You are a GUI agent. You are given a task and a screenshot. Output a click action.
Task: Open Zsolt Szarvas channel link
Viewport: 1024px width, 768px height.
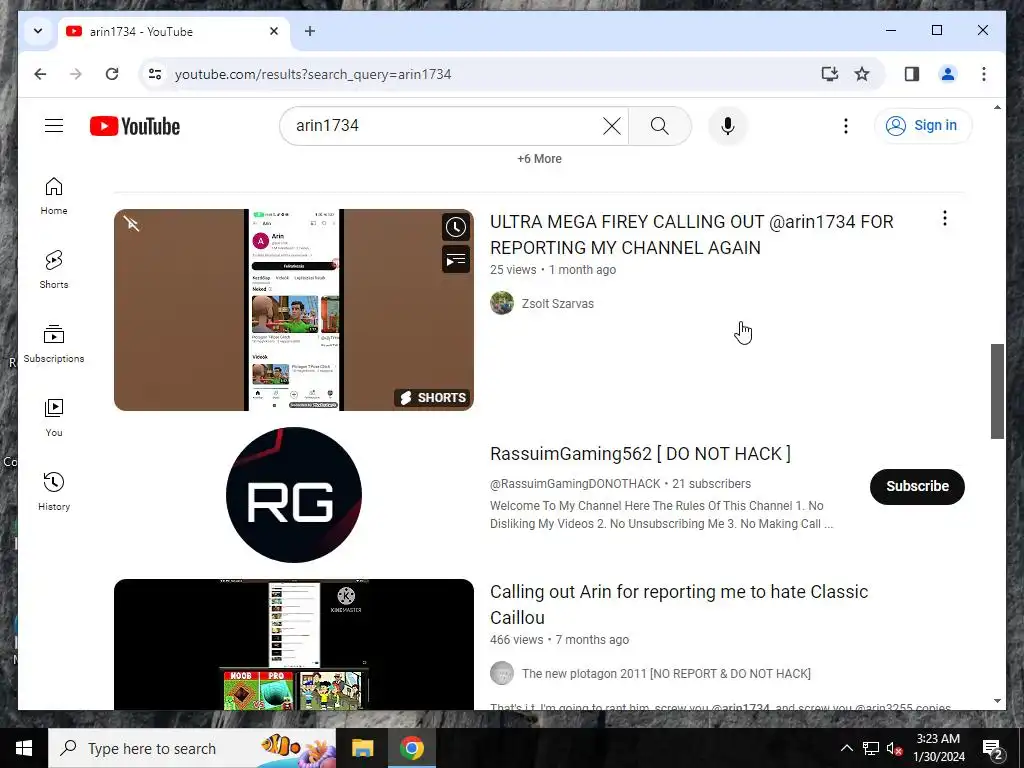[558, 304]
